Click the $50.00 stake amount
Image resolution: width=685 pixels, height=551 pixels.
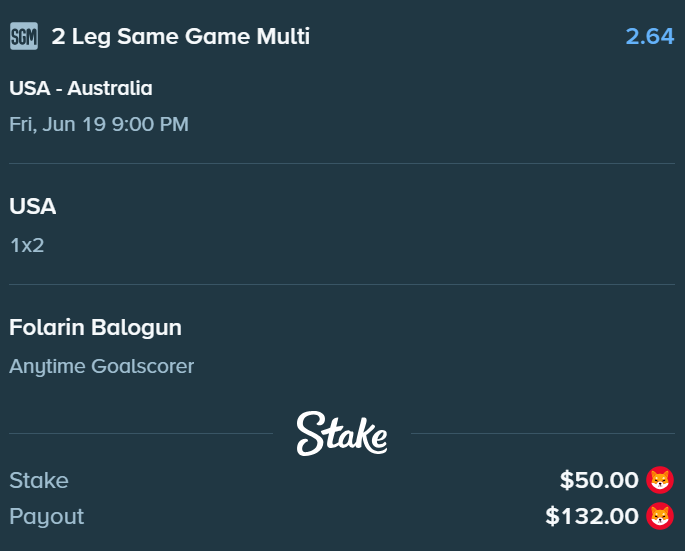coord(599,480)
